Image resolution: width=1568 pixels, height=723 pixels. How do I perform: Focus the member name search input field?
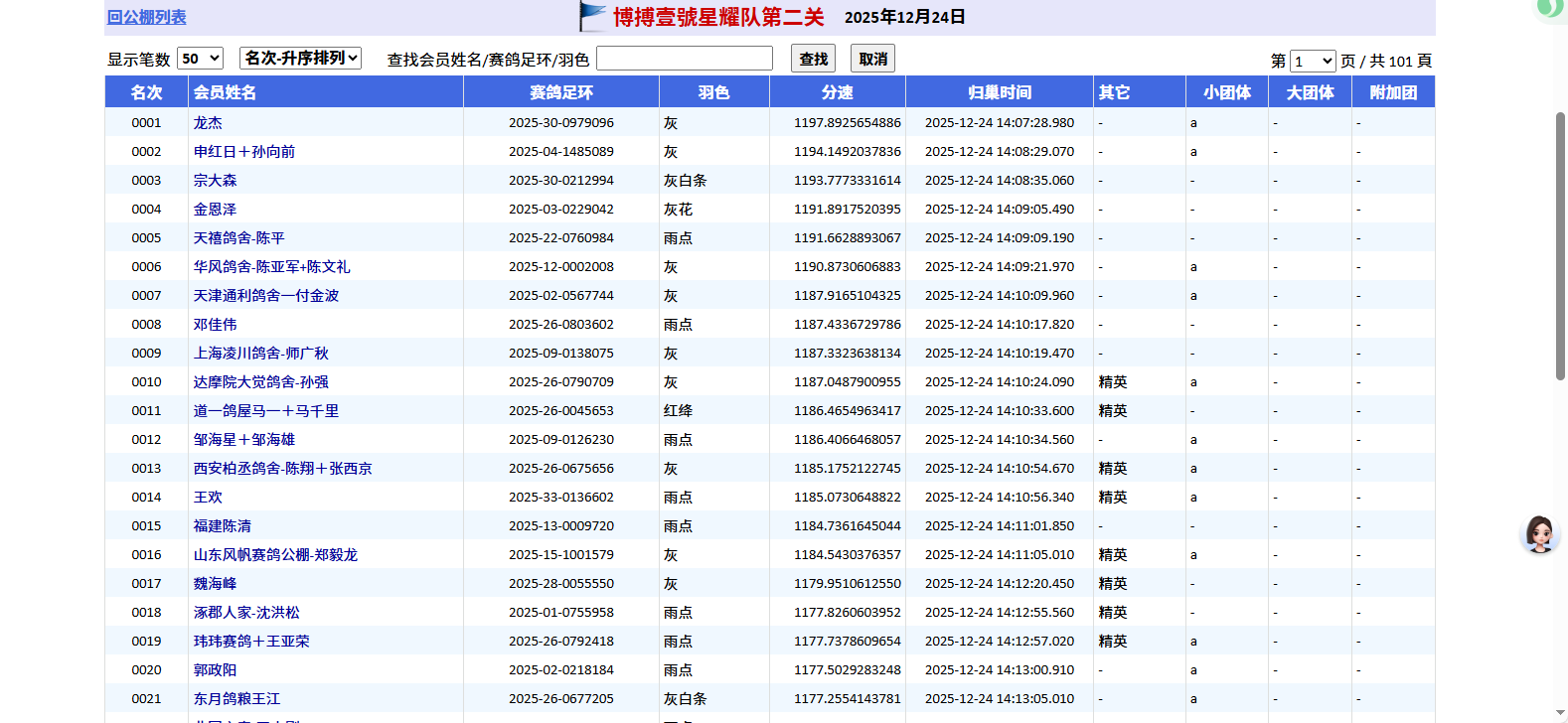tap(684, 59)
